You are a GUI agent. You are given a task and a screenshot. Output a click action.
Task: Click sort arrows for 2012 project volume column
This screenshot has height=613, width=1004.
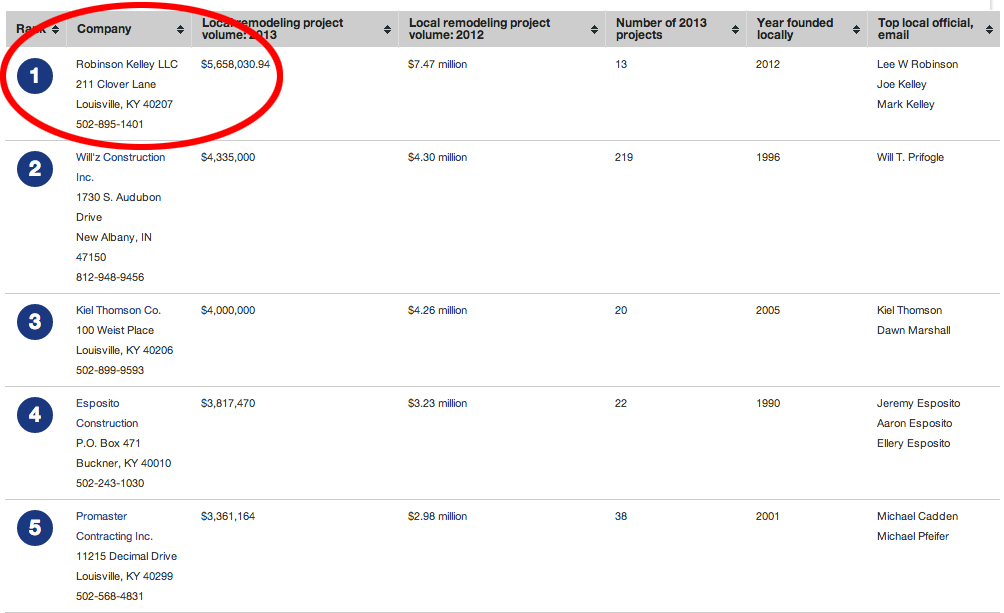pos(595,30)
